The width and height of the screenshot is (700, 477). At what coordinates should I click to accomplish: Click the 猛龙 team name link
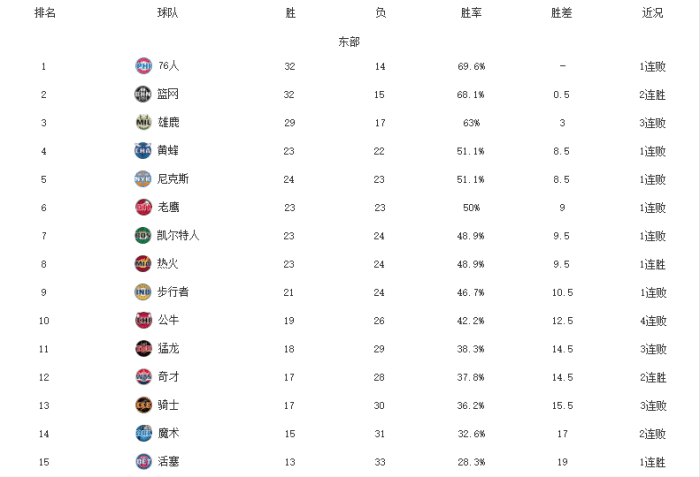click(x=168, y=349)
